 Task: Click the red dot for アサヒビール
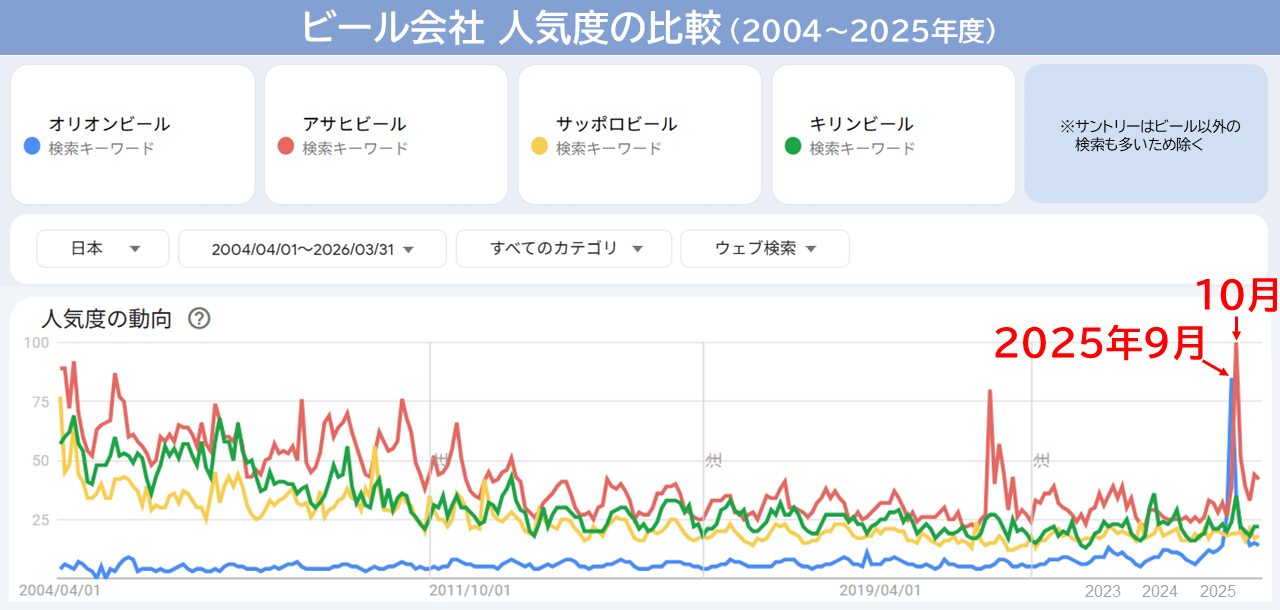285,147
